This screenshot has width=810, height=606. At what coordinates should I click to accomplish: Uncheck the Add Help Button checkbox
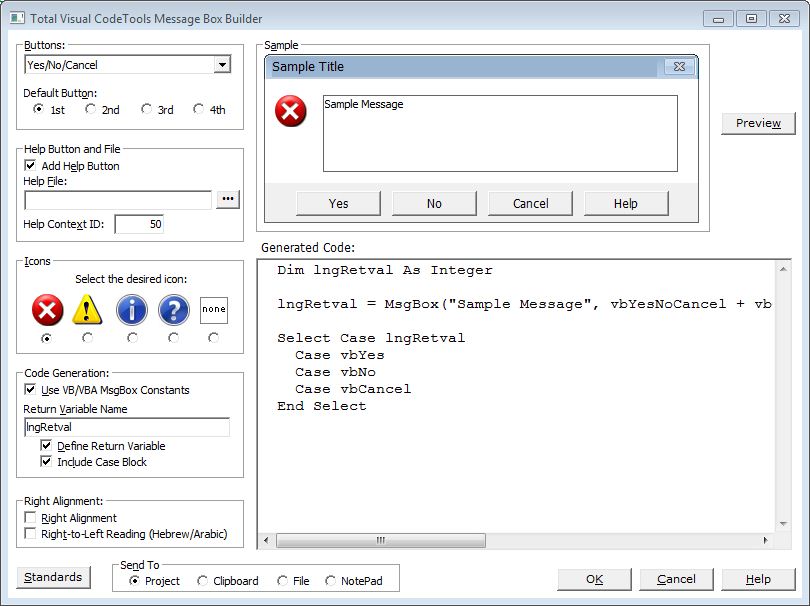[x=31, y=166]
